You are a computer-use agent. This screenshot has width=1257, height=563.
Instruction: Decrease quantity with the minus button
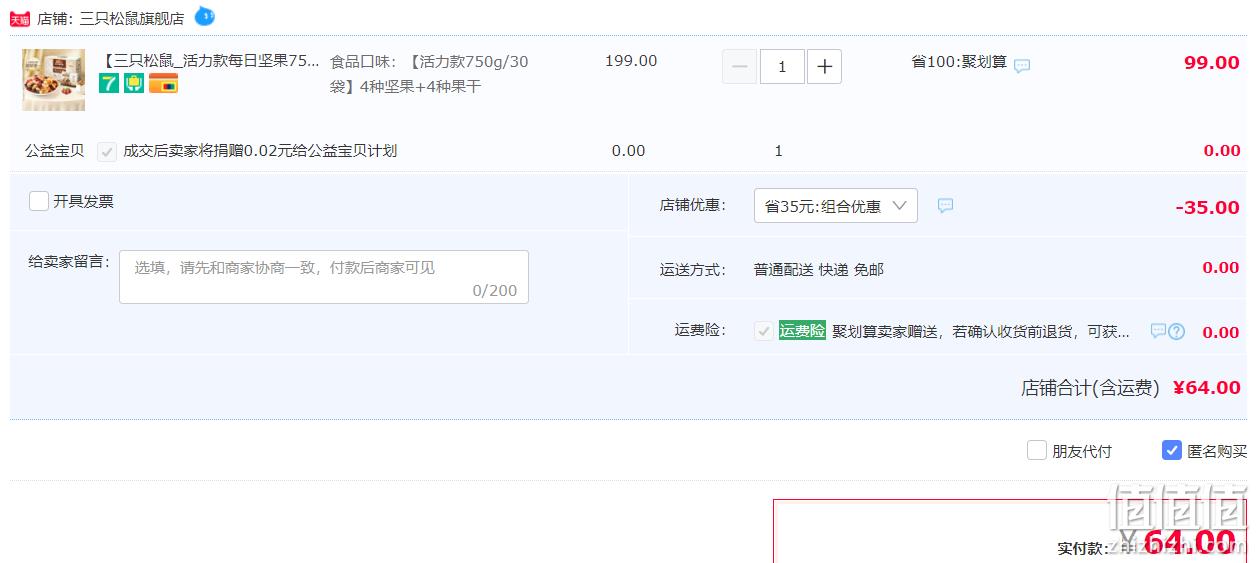pyautogui.click(x=740, y=67)
